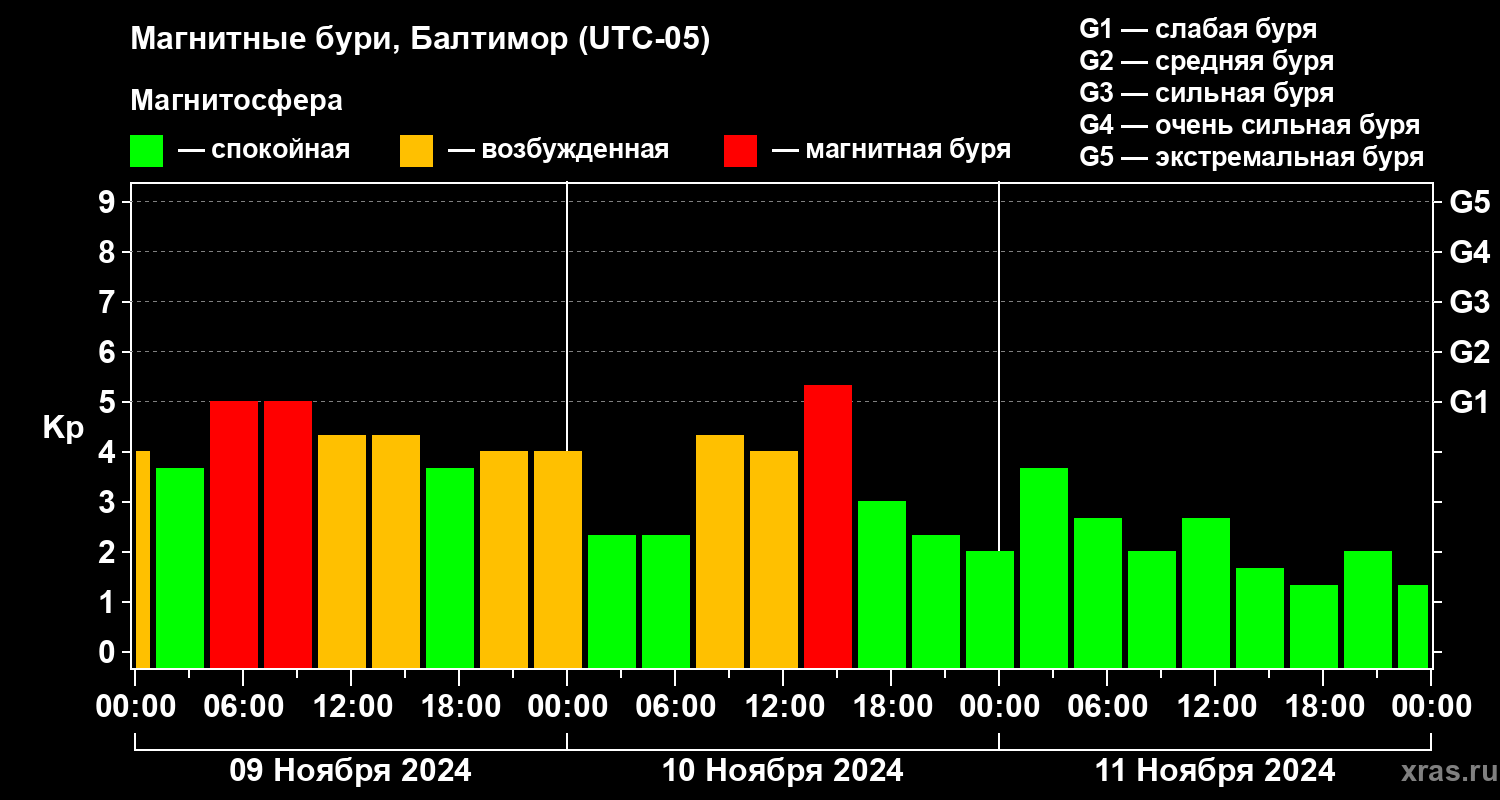
Task: Click the G4 tick label on right axis
Action: click(1470, 252)
